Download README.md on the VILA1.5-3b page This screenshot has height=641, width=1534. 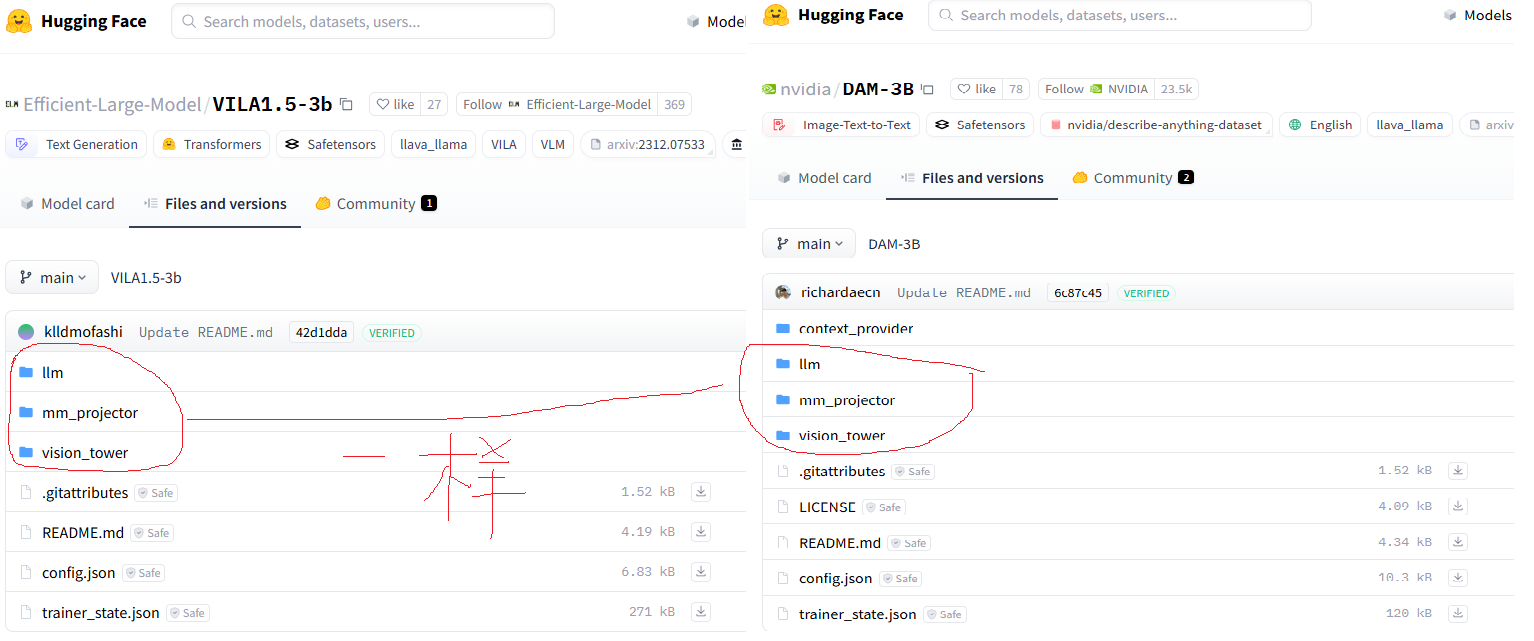click(x=701, y=531)
